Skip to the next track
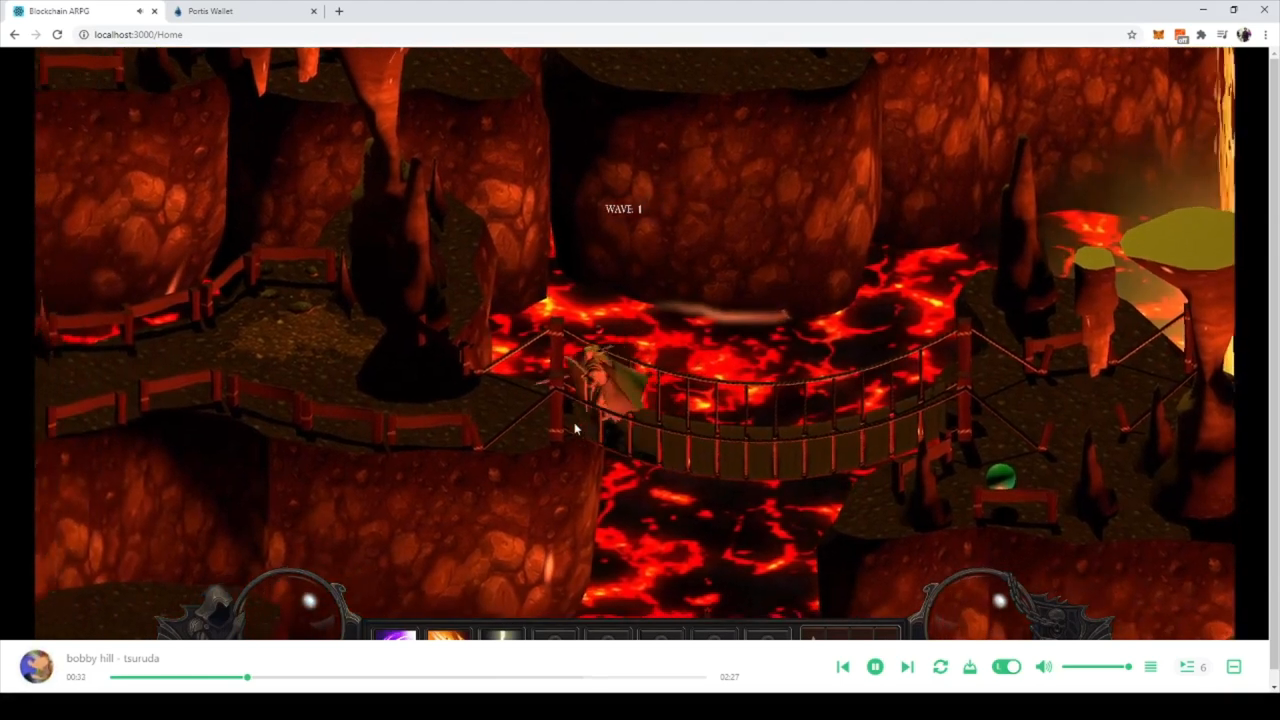Screen dimensions: 1280x720 point(907,667)
